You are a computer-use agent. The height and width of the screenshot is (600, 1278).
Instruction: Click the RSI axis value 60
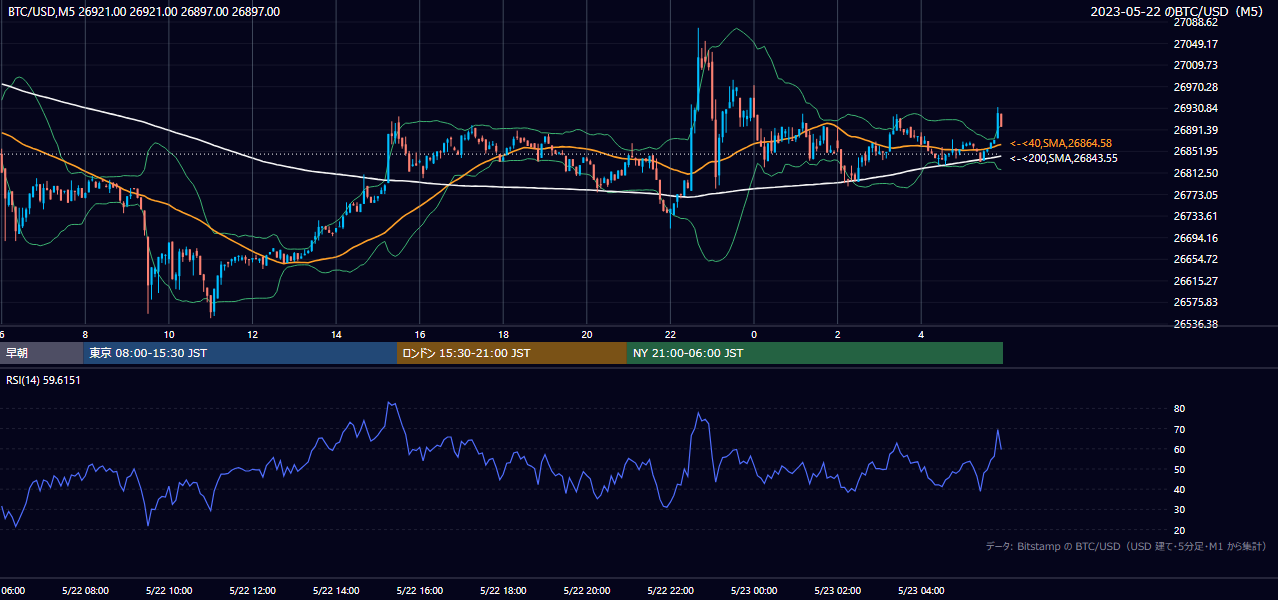(1179, 449)
